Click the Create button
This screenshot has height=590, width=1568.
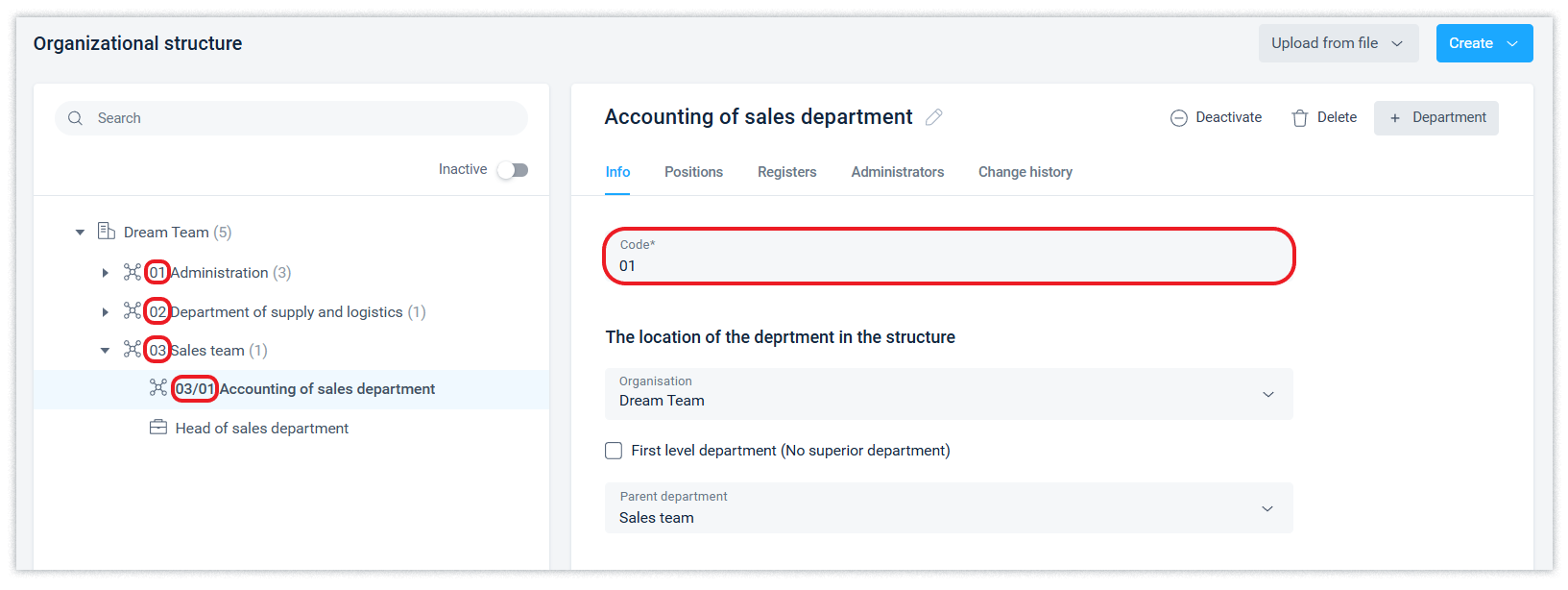point(1484,43)
